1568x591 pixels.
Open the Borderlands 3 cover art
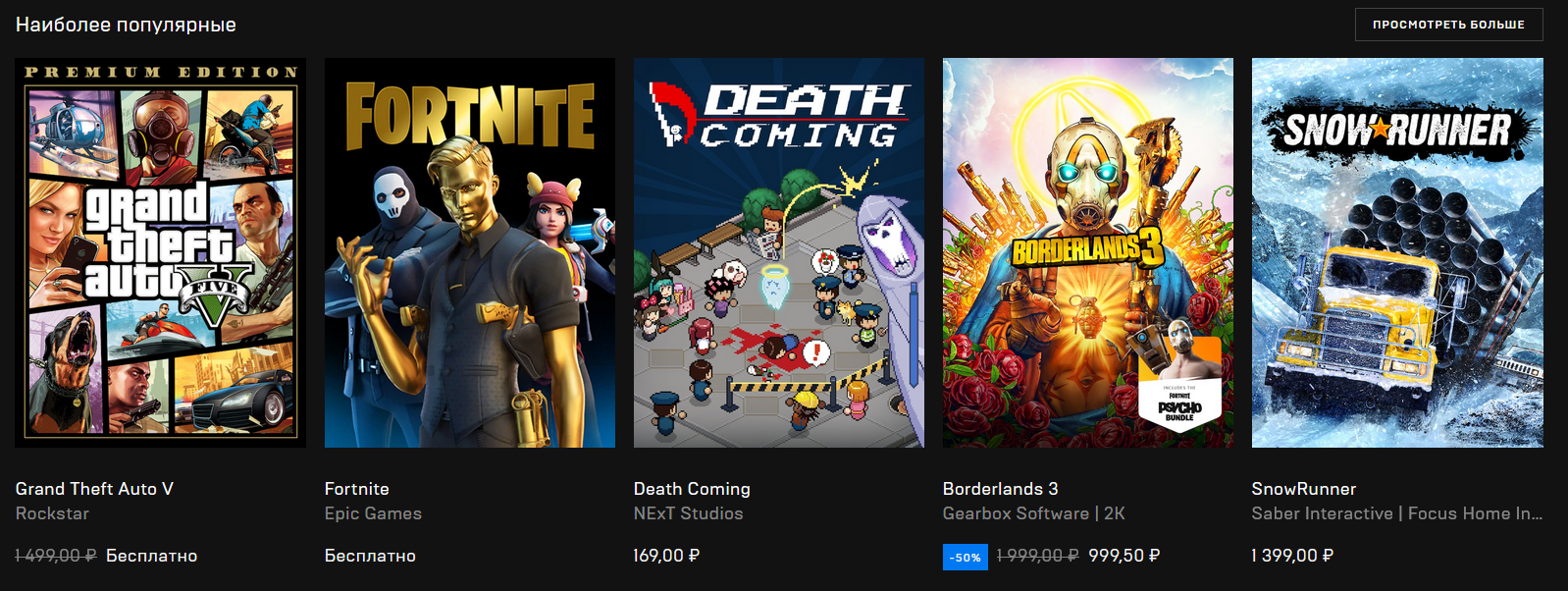click(x=1088, y=252)
